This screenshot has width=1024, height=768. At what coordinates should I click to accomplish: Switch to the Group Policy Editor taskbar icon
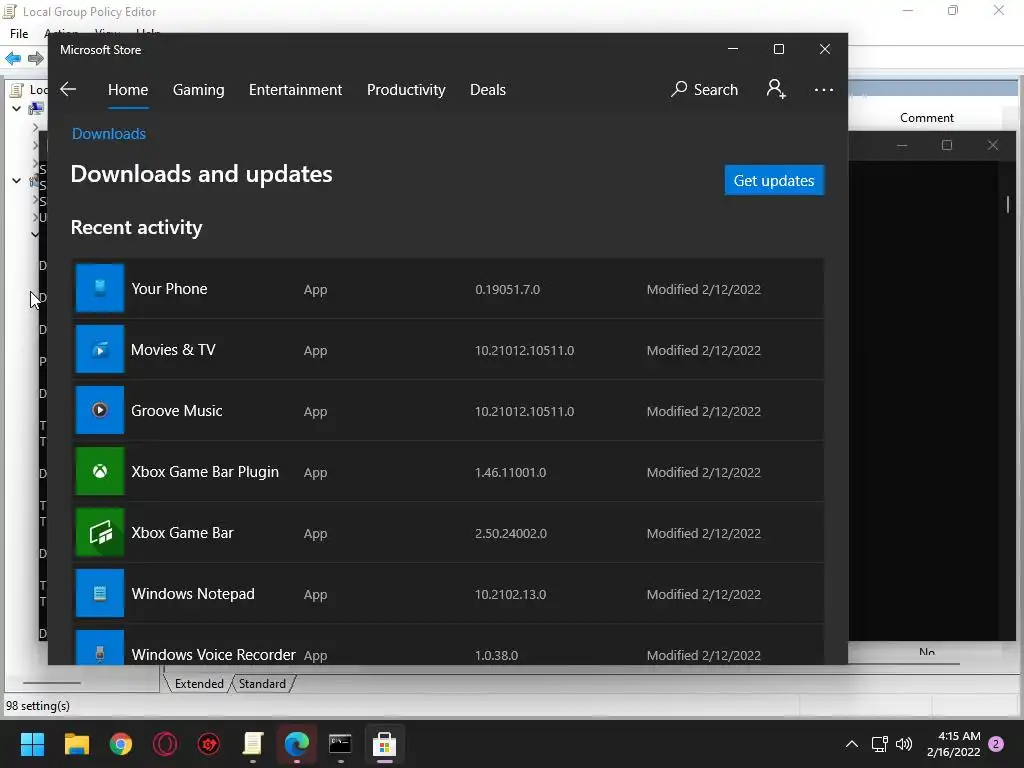click(253, 744)
